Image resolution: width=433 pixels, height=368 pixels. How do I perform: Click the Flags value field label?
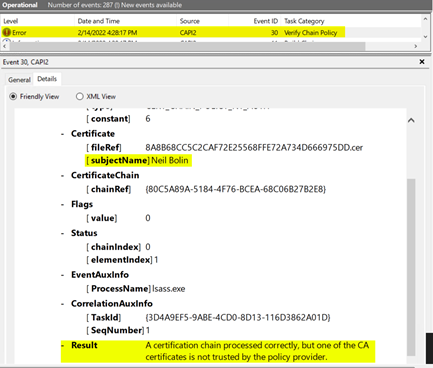tap(102, 218)
